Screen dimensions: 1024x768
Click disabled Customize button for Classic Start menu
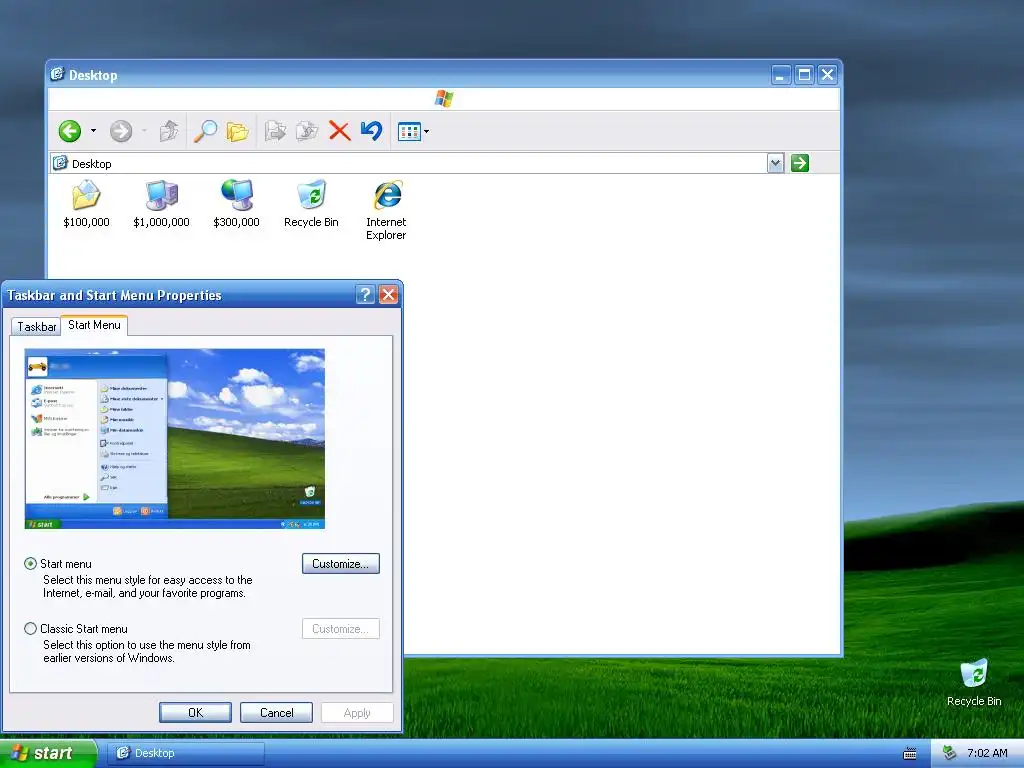(341, 628)
